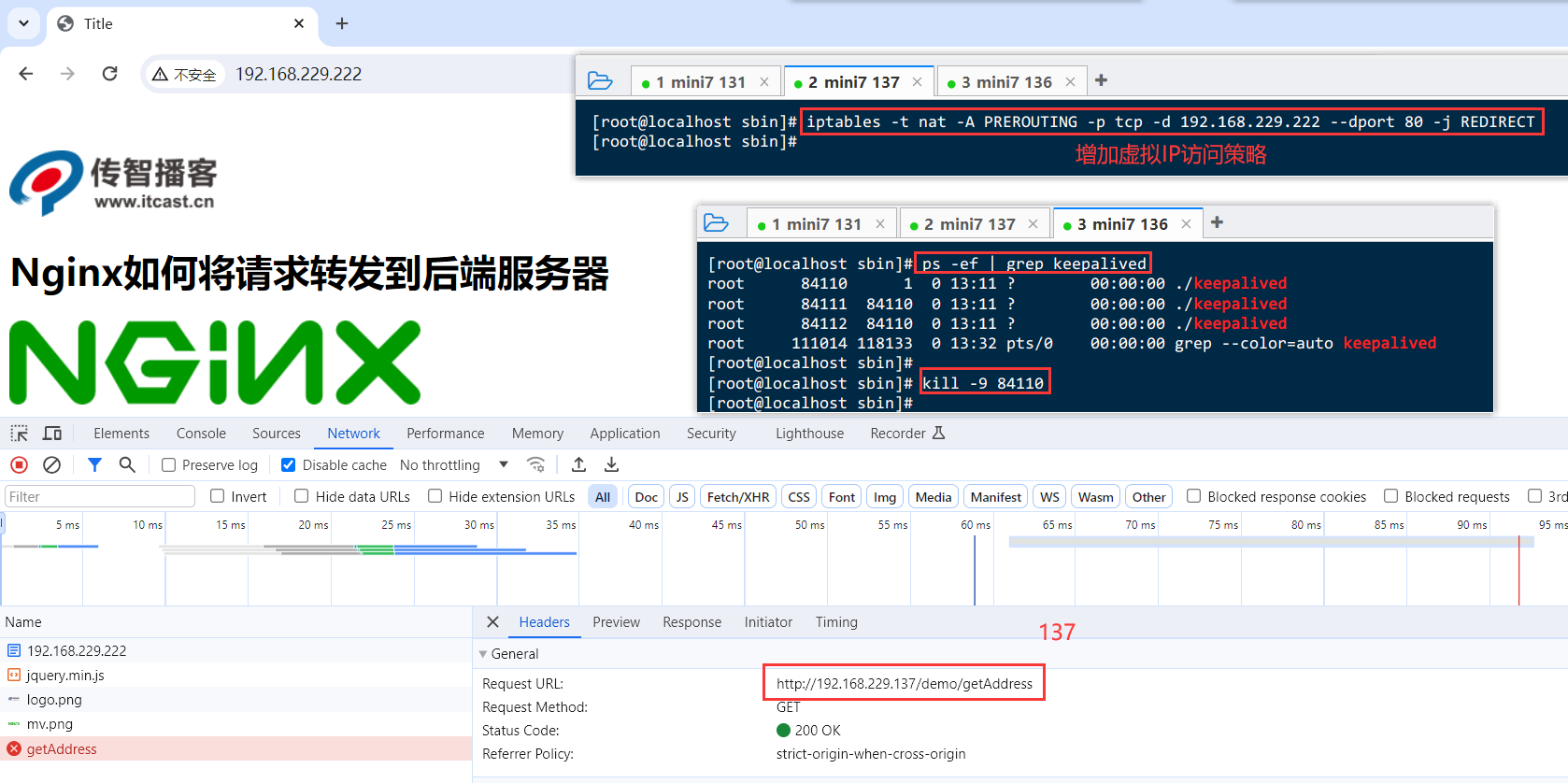Import a HAR file with upload arrow

579,464
